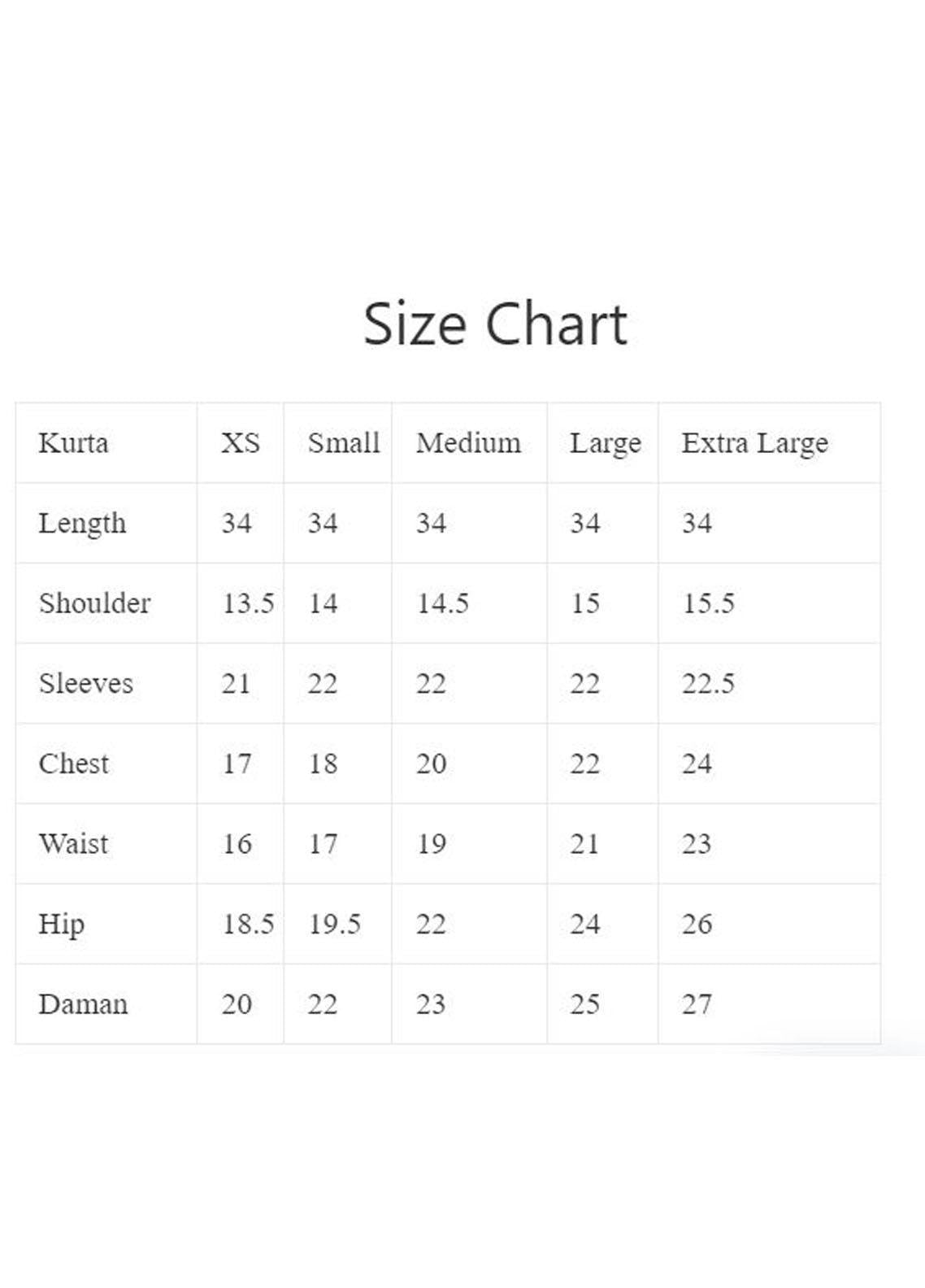Viewport: 925px width, 1288px height.
Task: Select the Medium column header
Action: 468,443
